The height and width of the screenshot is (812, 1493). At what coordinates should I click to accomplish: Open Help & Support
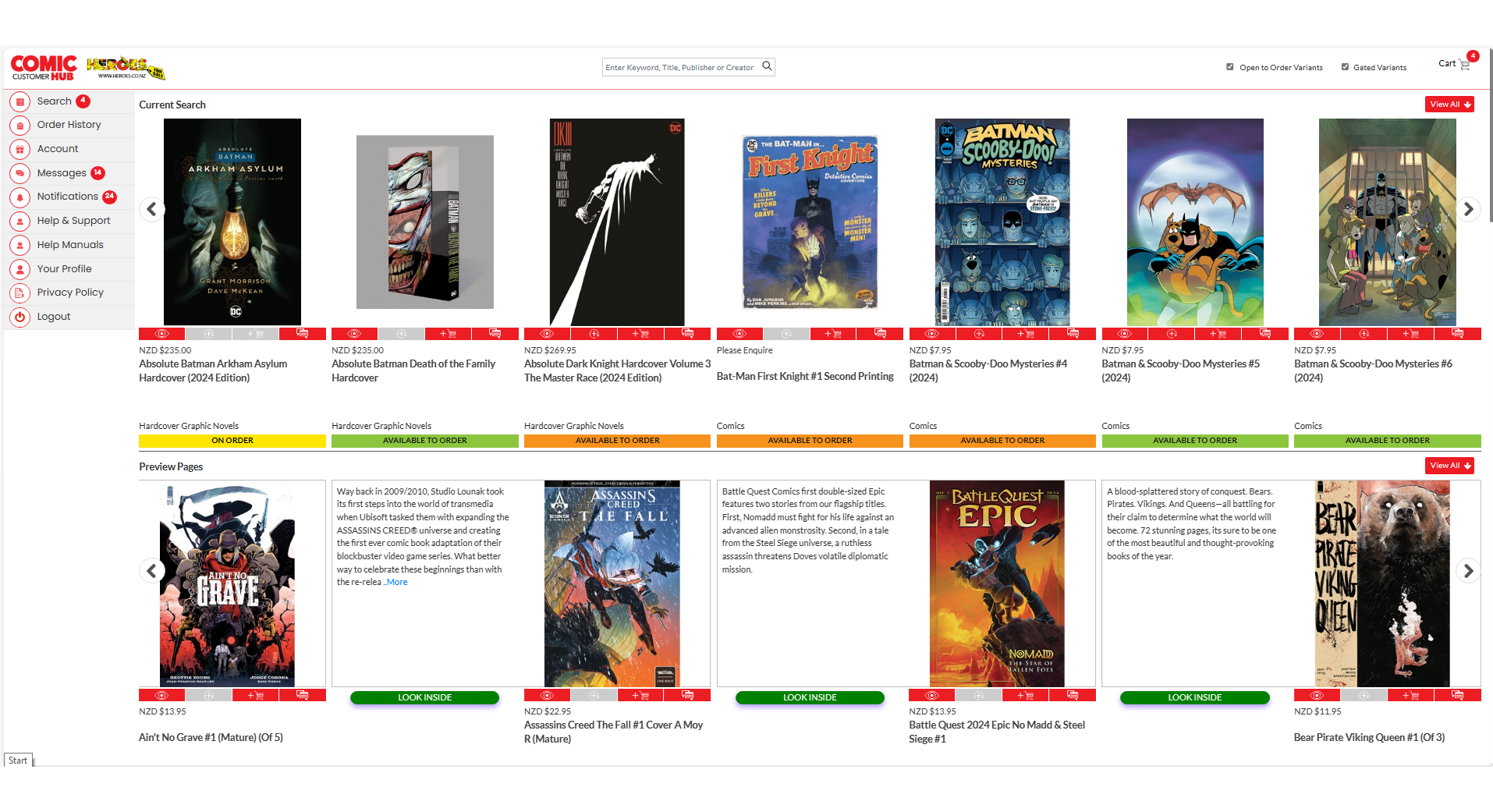[x=69, y=221]
